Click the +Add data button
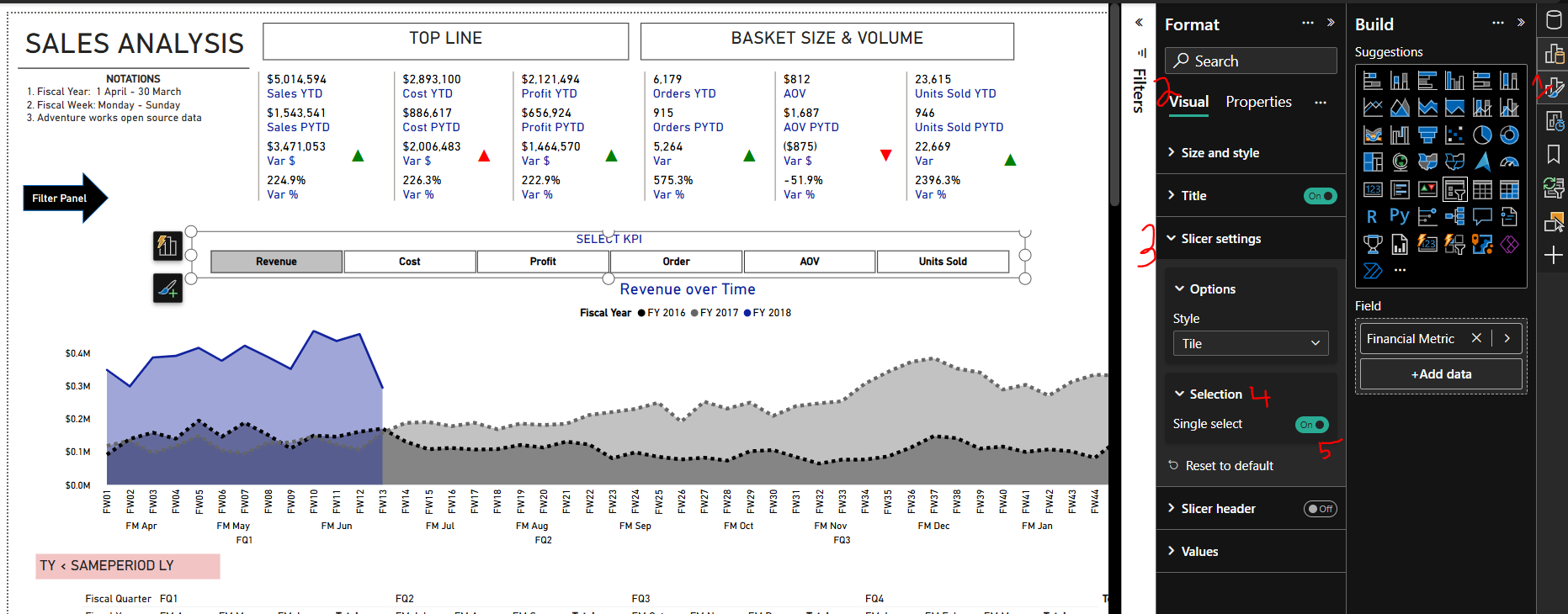Image resolution: width=1568 pixels, height=614 pixels. tap(1441, 374)
